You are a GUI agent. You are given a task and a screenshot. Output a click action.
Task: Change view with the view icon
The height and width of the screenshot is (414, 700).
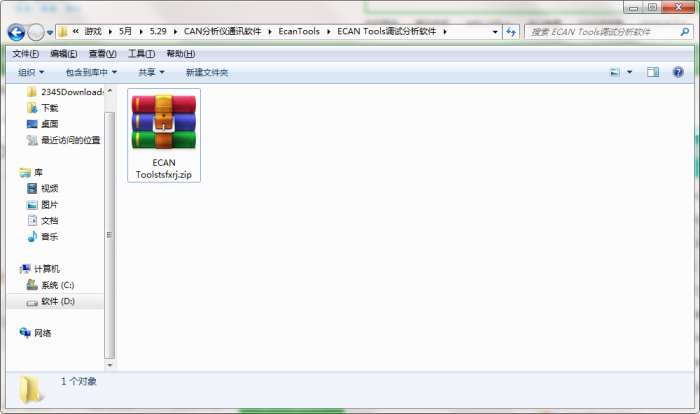pyautogui.click(x=615, y=72)
